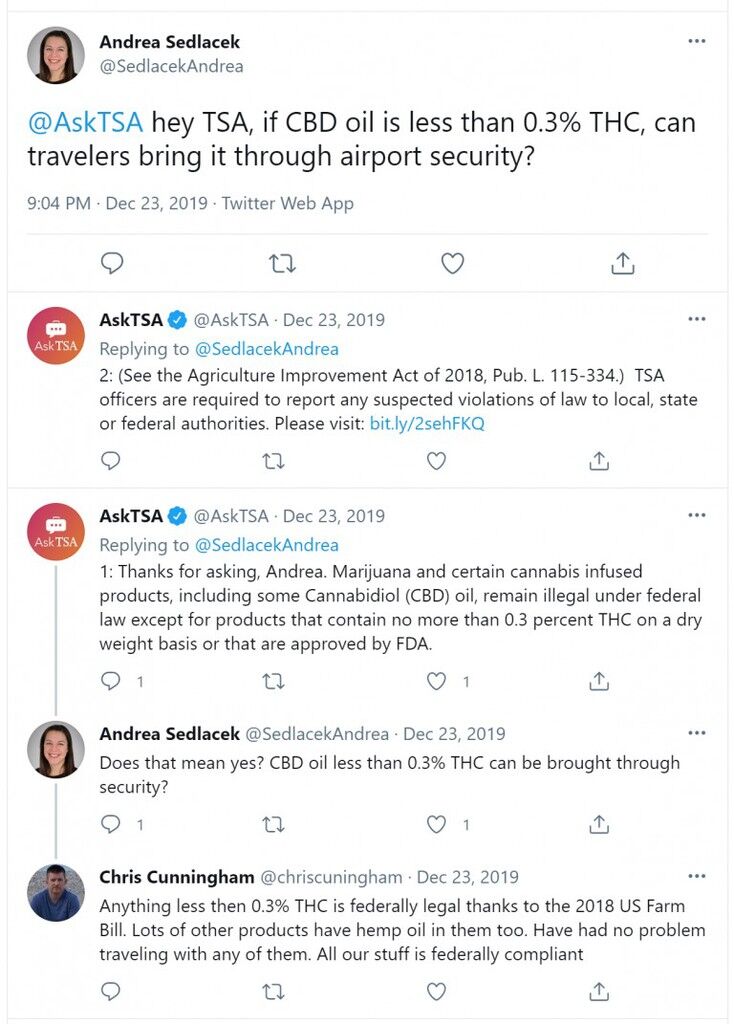The width and height of the screenshot is (734, 1024).
Task: Share Andrea's 'Does that mean yes?' reply
Action: click(599, 824)
